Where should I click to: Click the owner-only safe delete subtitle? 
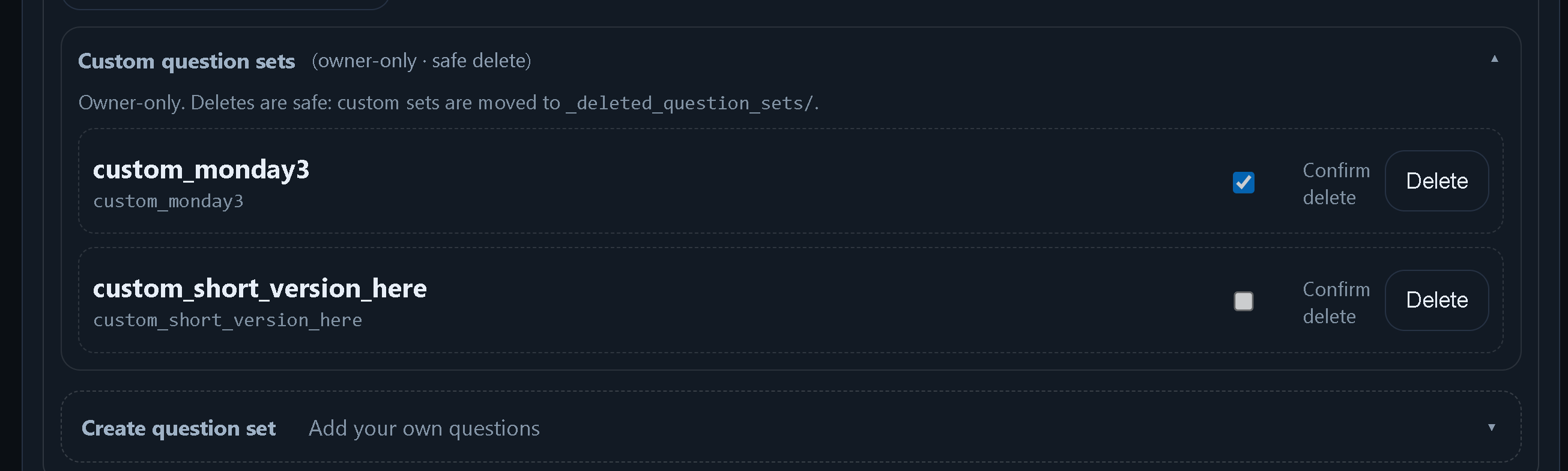click(421, 61)
